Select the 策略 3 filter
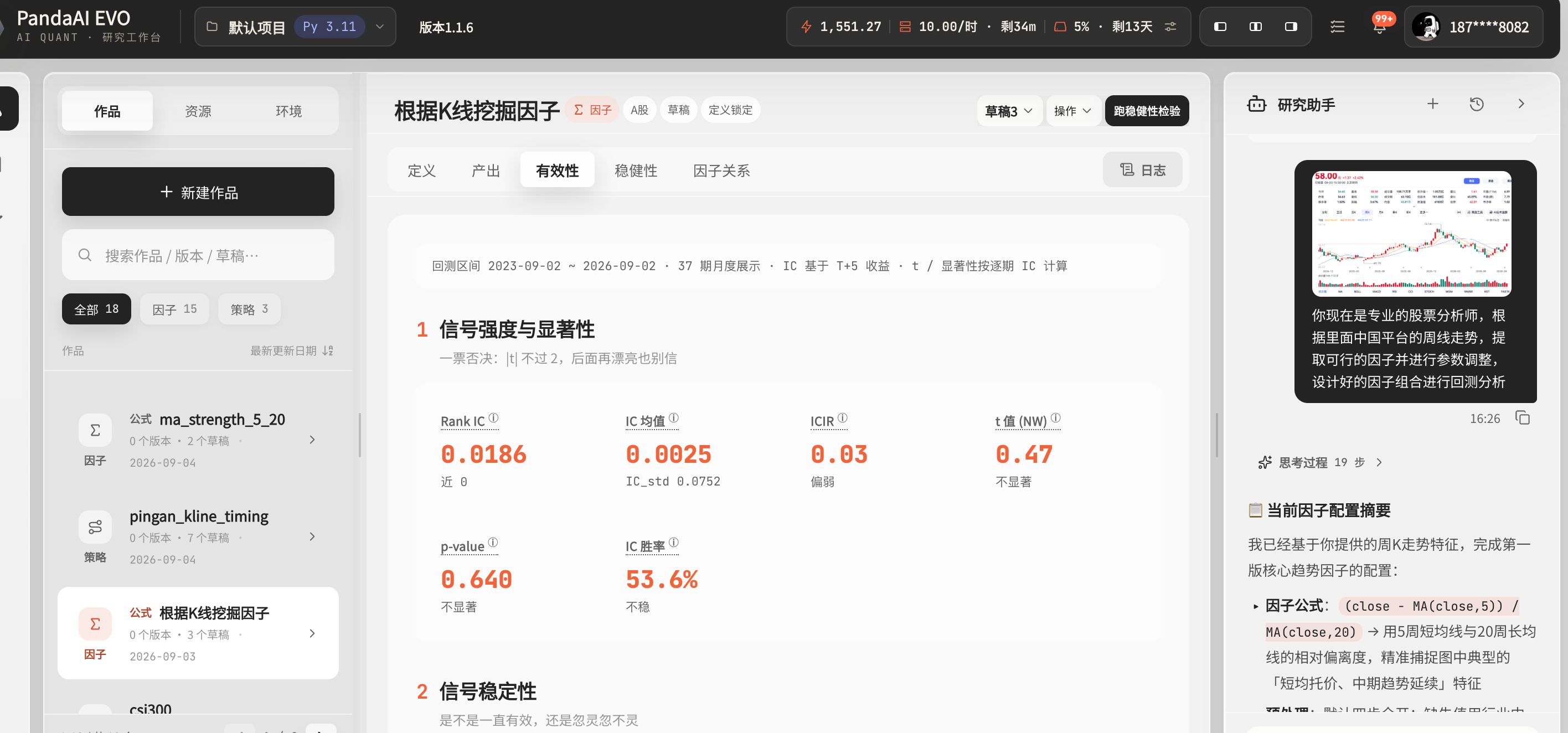Viewport: 1568px width, 733px height. point(249,309)
